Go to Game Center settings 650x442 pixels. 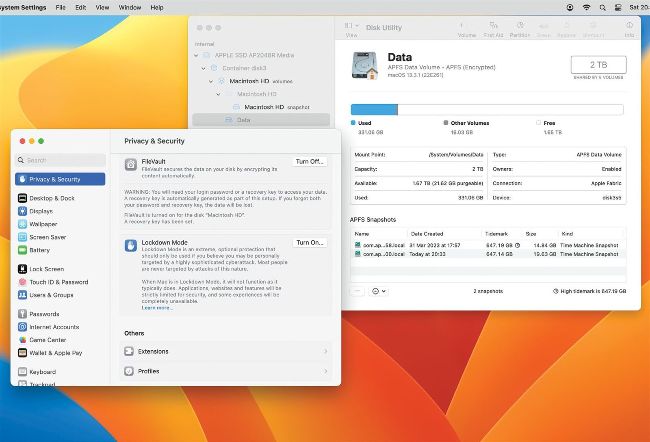click(x=50, y=339)
